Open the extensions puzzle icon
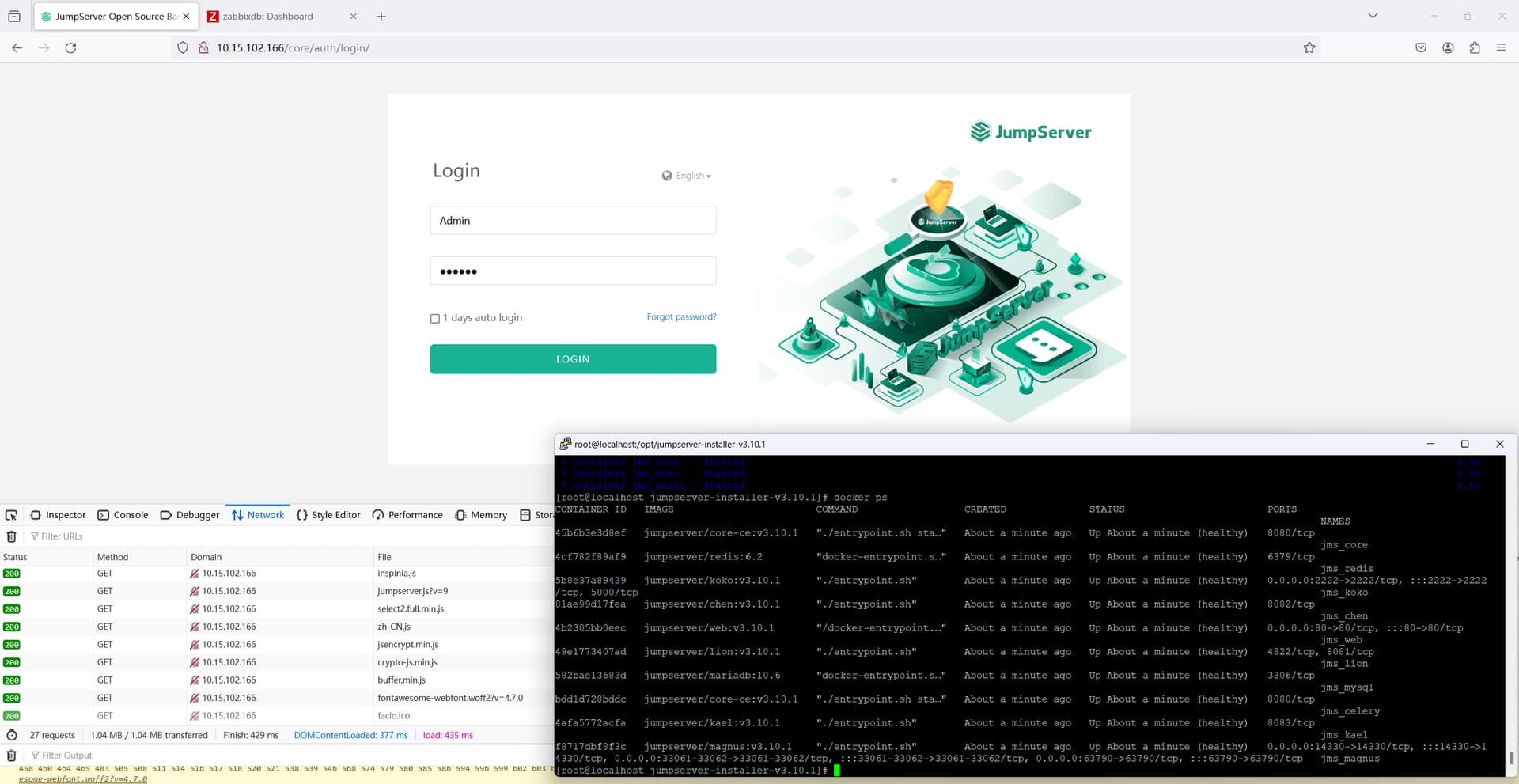Viewport: 1519px width, 784px height. pyautogui.click(x=1475, y=47)
